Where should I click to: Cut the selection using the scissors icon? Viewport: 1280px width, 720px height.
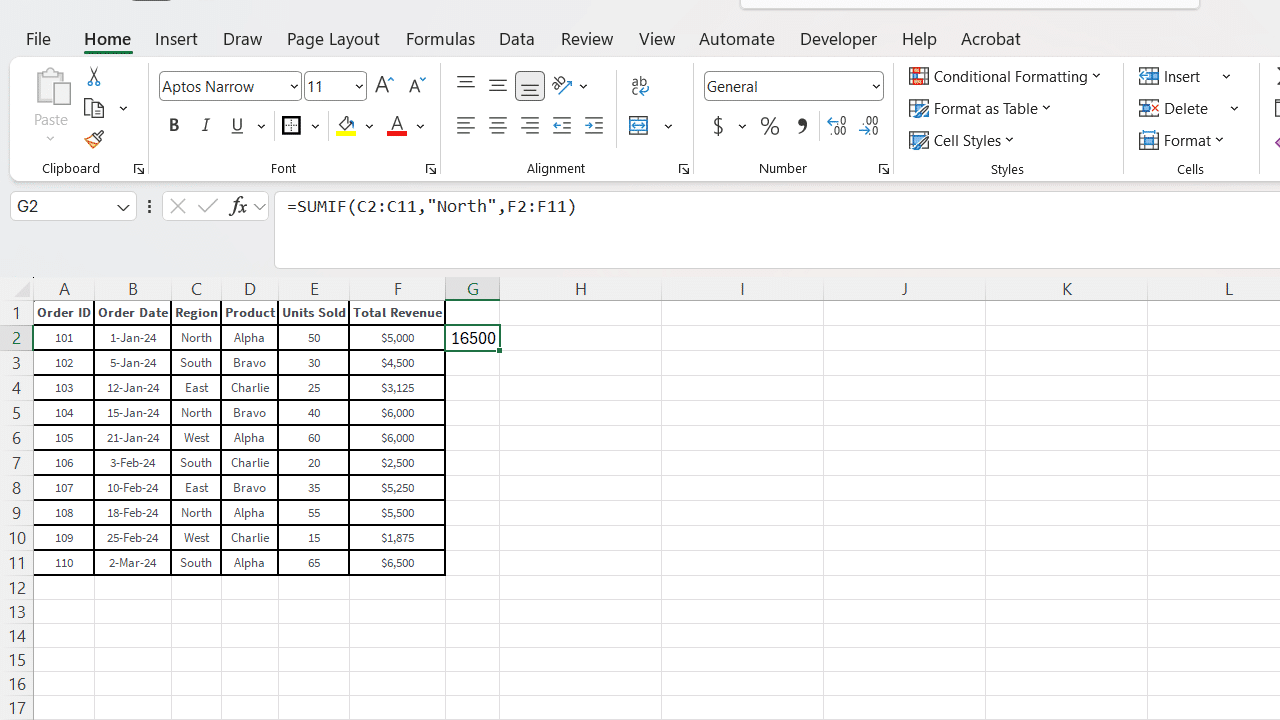click(x=93, y=76)
